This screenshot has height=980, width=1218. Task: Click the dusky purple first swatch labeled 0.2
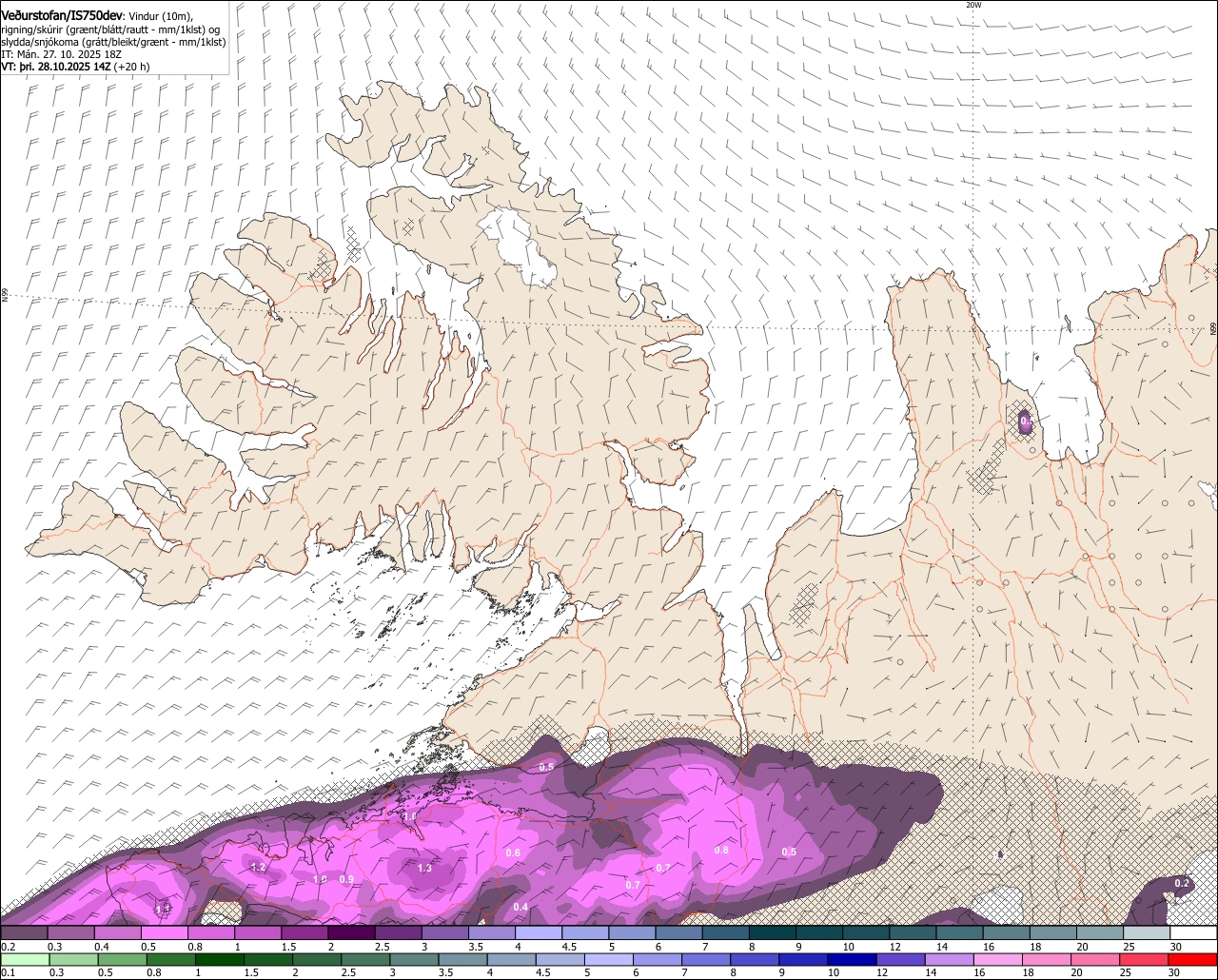[24, 932]
